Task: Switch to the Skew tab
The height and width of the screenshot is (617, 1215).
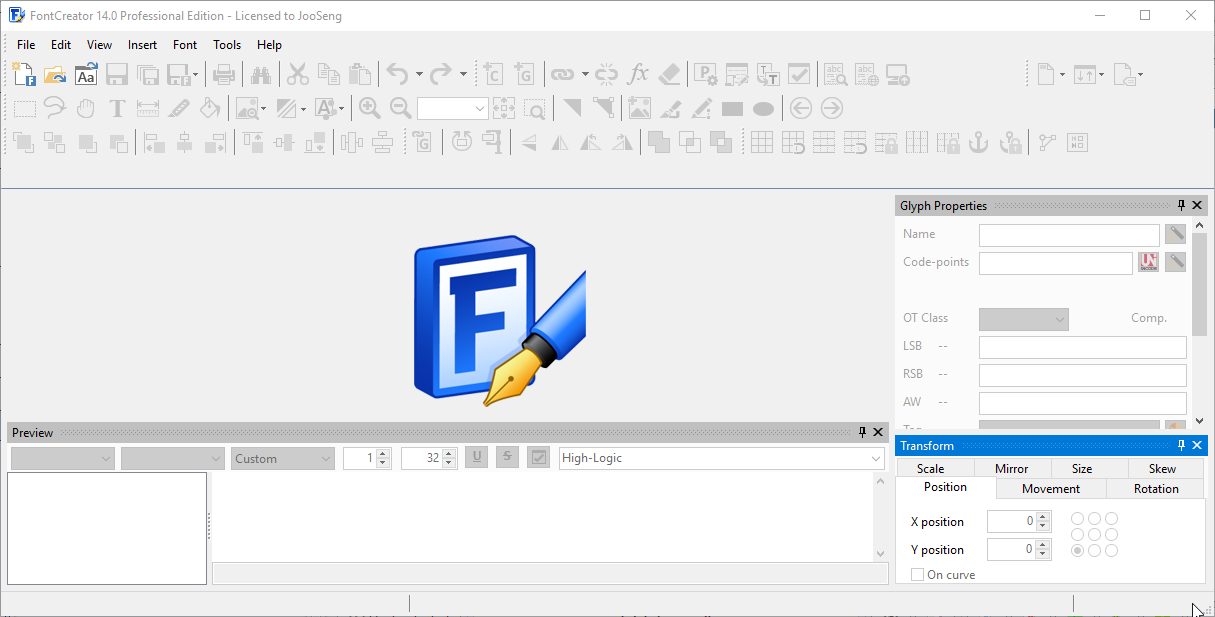Action: (x=1162, y=468)
